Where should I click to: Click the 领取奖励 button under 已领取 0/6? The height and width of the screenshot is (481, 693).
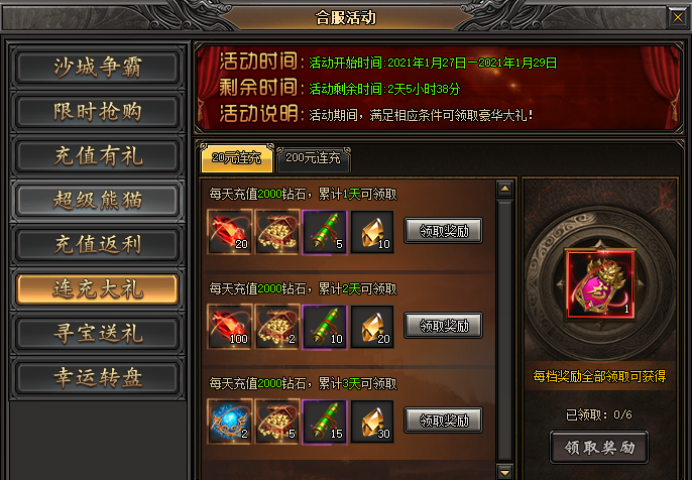pos(599,447)
